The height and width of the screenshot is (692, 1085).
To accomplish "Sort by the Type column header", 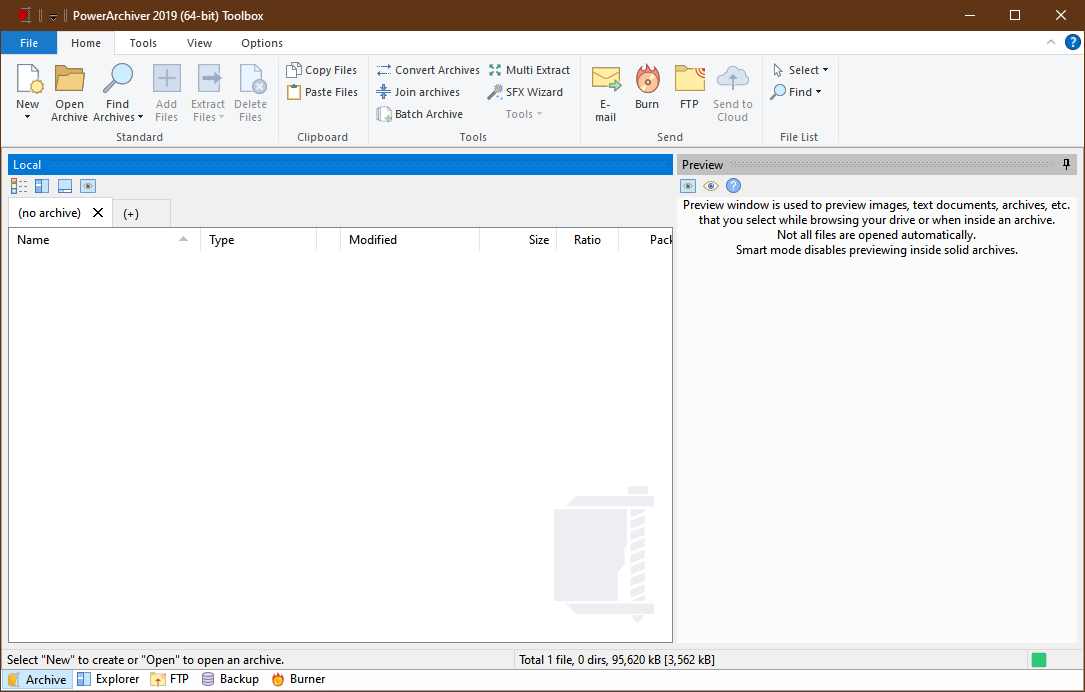I will pyautogui.click(x=259, y=239).
